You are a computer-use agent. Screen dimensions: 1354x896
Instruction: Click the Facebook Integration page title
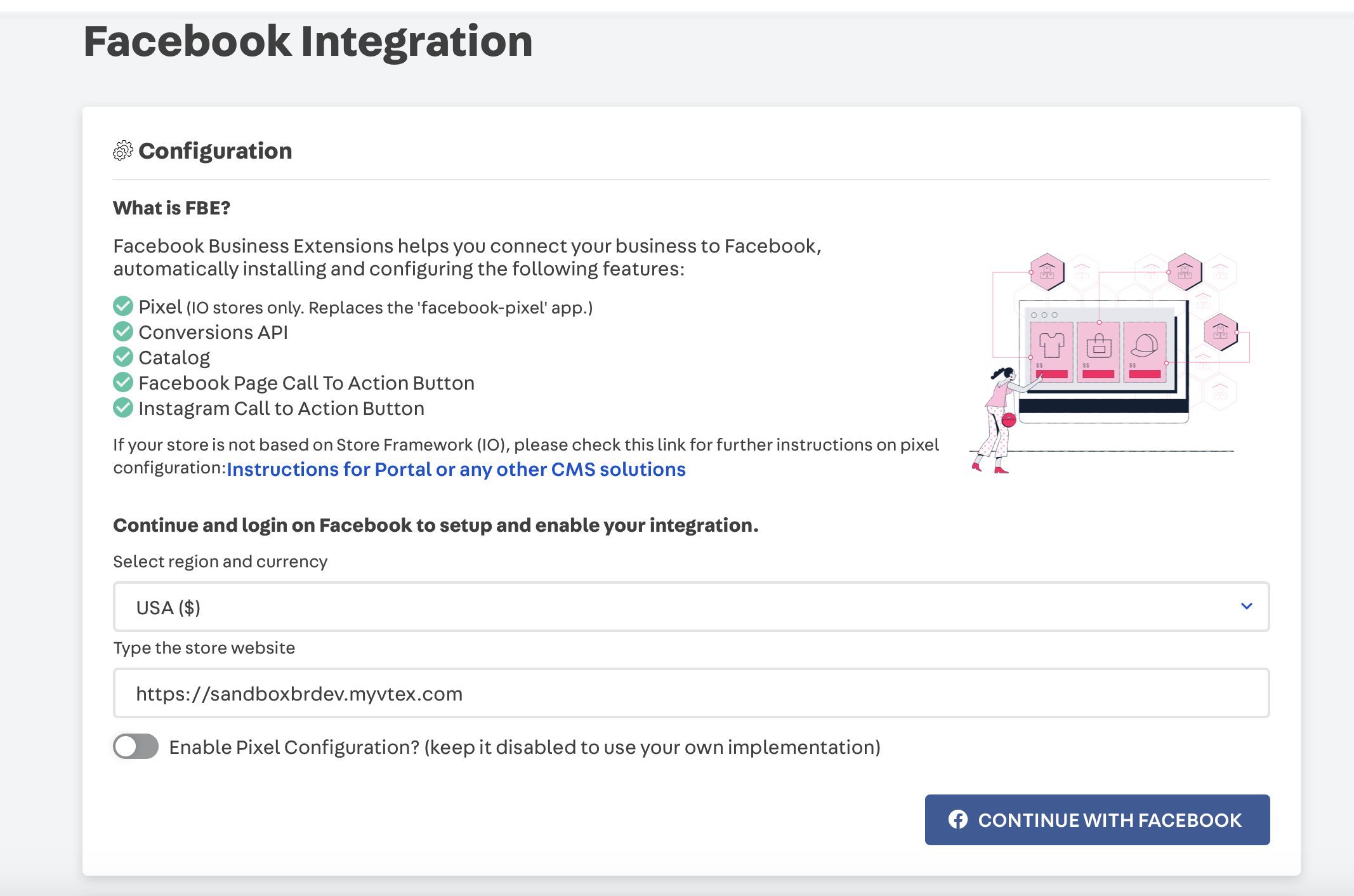(308, 42)
